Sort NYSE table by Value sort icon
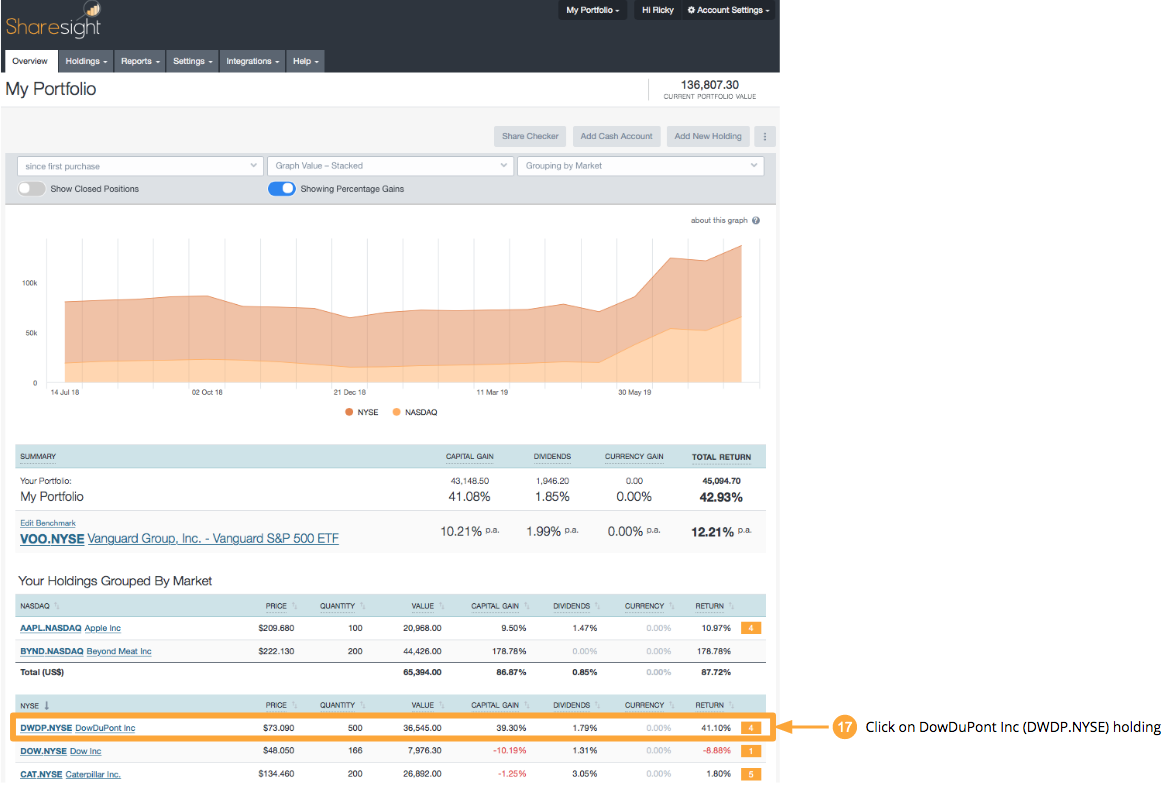The height and width of the screenshot is (786, 1167). coord(441,705)
